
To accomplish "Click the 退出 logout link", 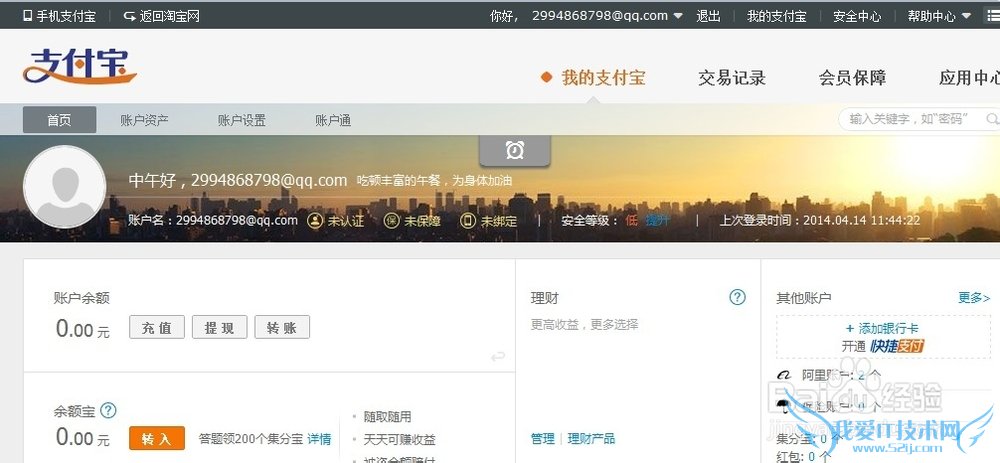I will click(x=708, y=16).
